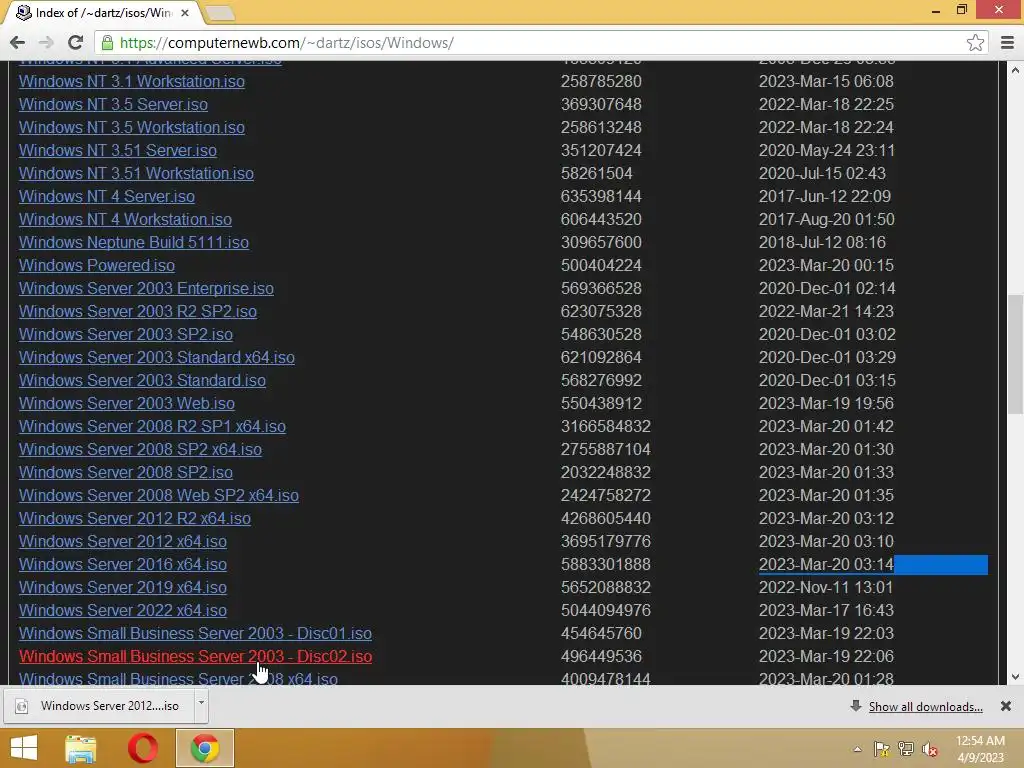Reload the current page
1024x768 pixels.
pyautogui.click(x=75, y=42)
